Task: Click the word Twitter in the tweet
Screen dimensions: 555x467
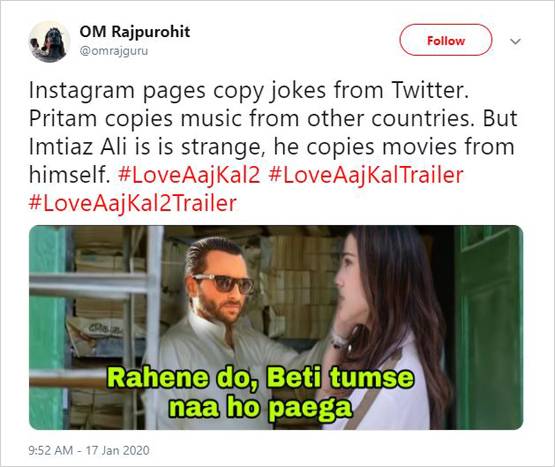Action: (x=430, y=90)
